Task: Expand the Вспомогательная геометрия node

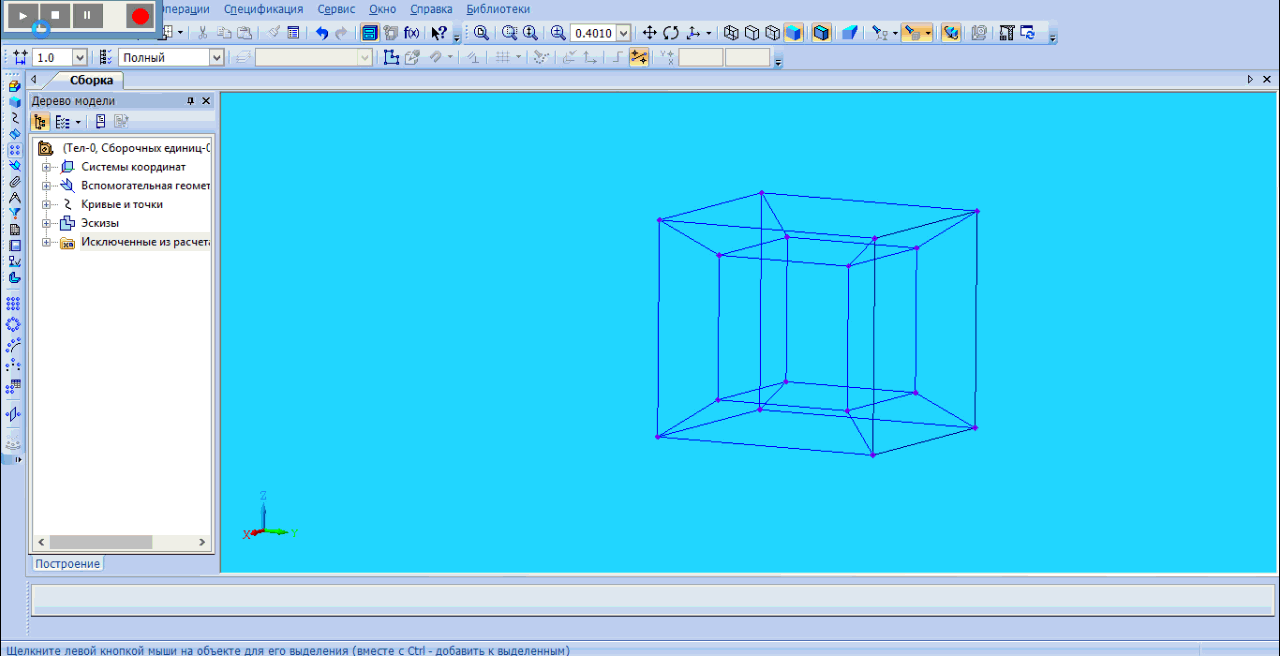Action: [46, 186]
